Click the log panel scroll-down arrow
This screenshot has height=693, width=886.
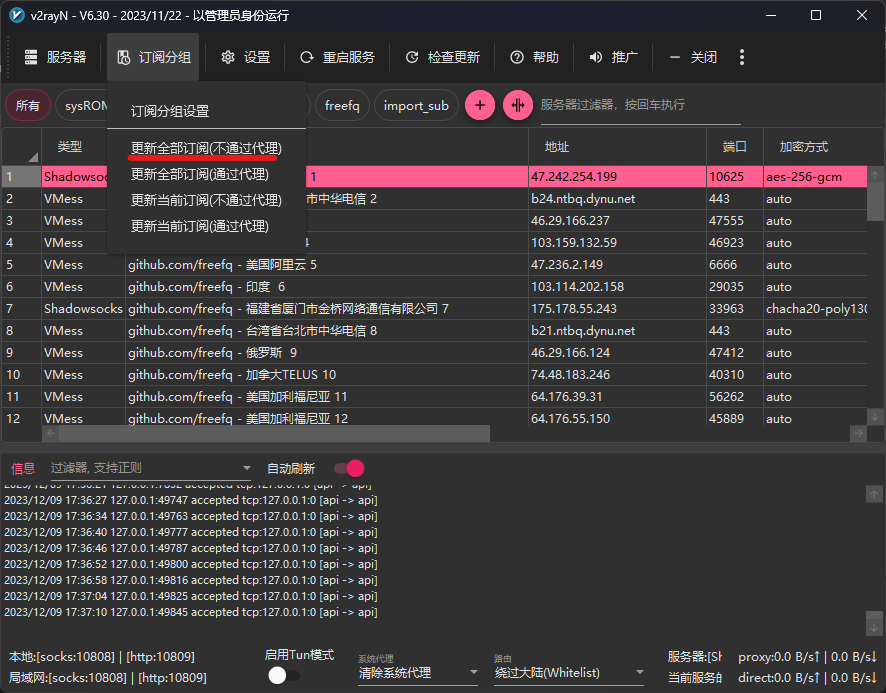coord(874,627)
